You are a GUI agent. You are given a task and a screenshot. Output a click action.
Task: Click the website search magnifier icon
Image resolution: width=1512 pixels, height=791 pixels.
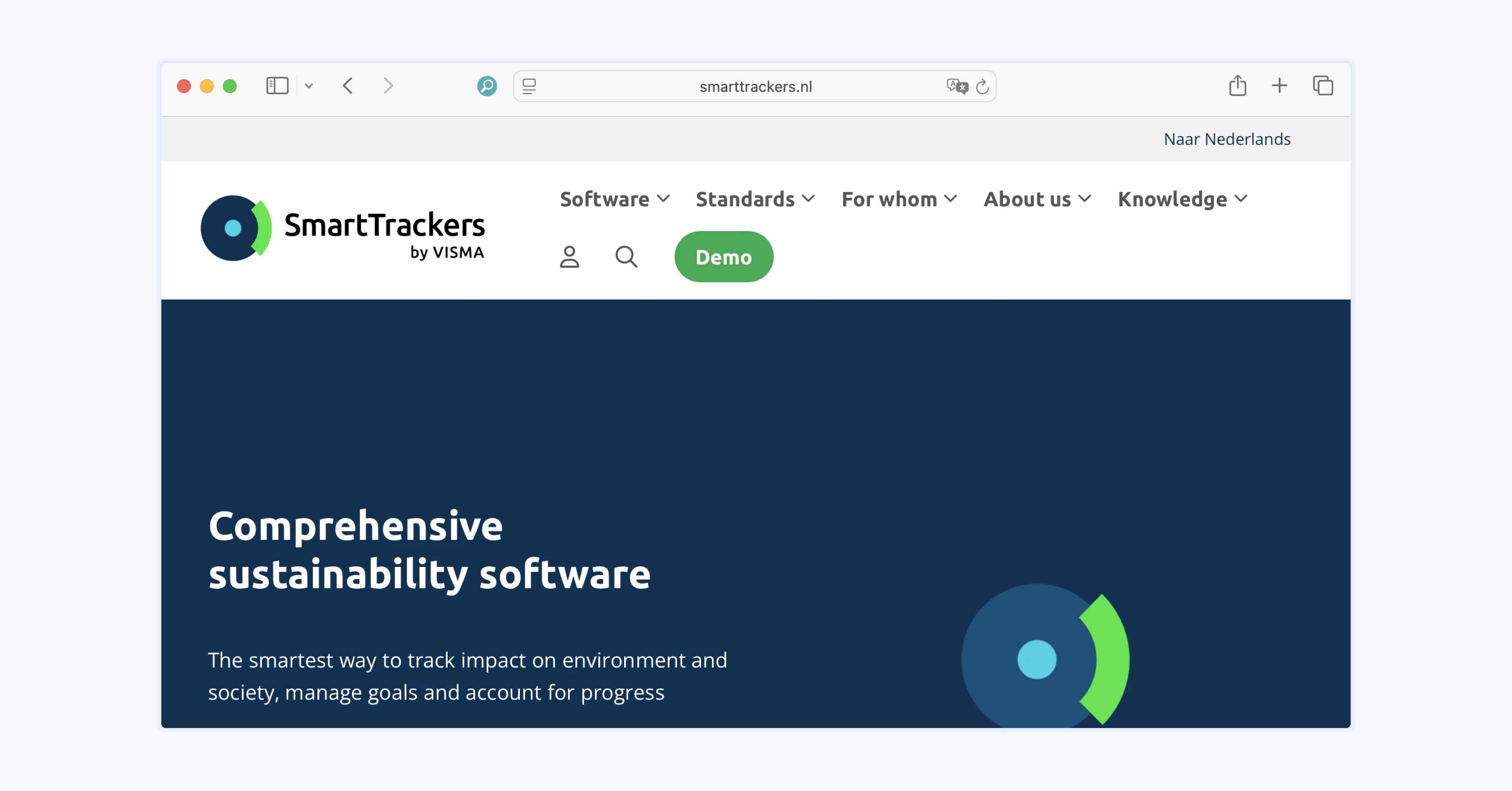626,257
